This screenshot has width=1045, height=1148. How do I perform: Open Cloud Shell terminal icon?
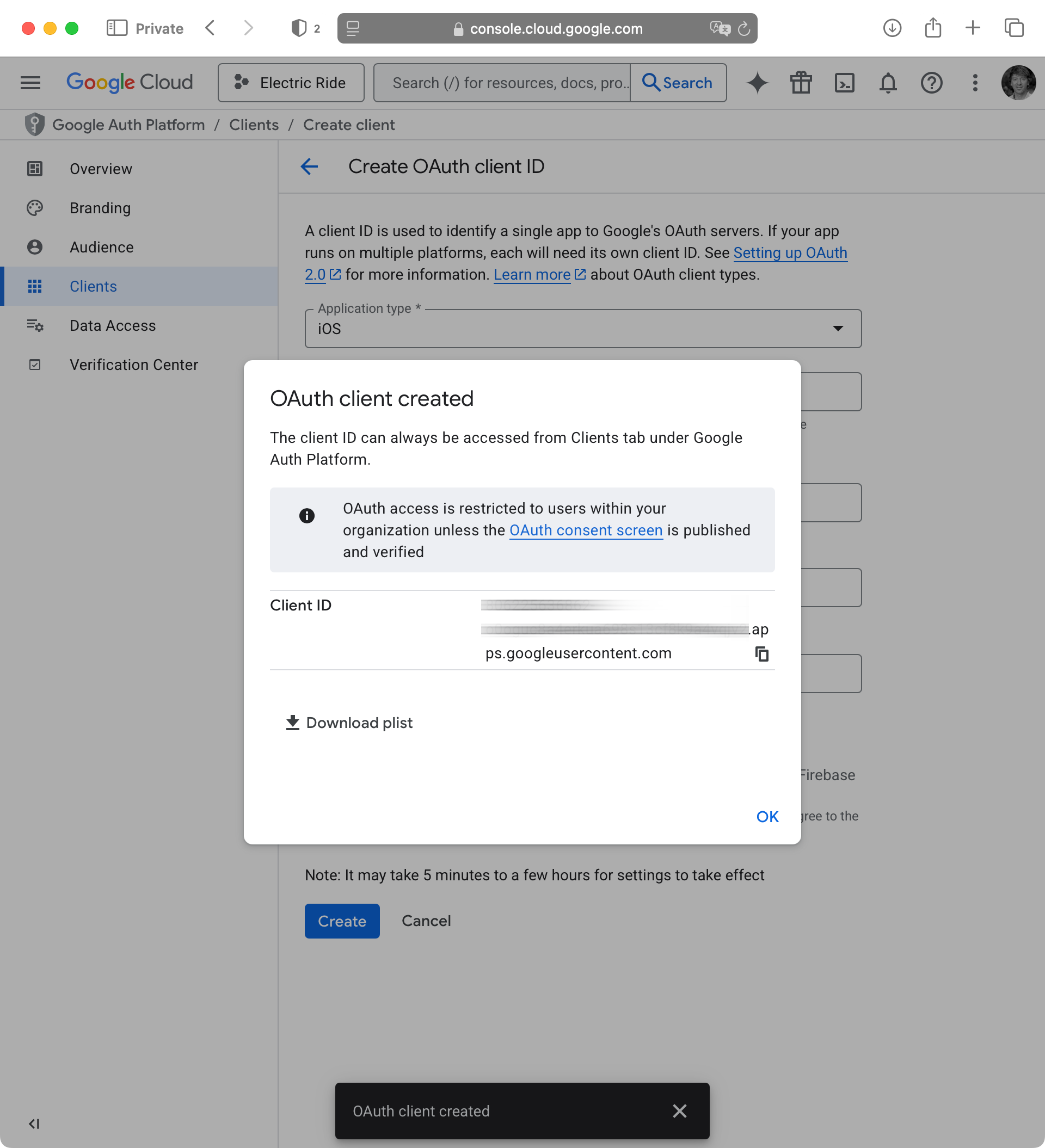844,83
